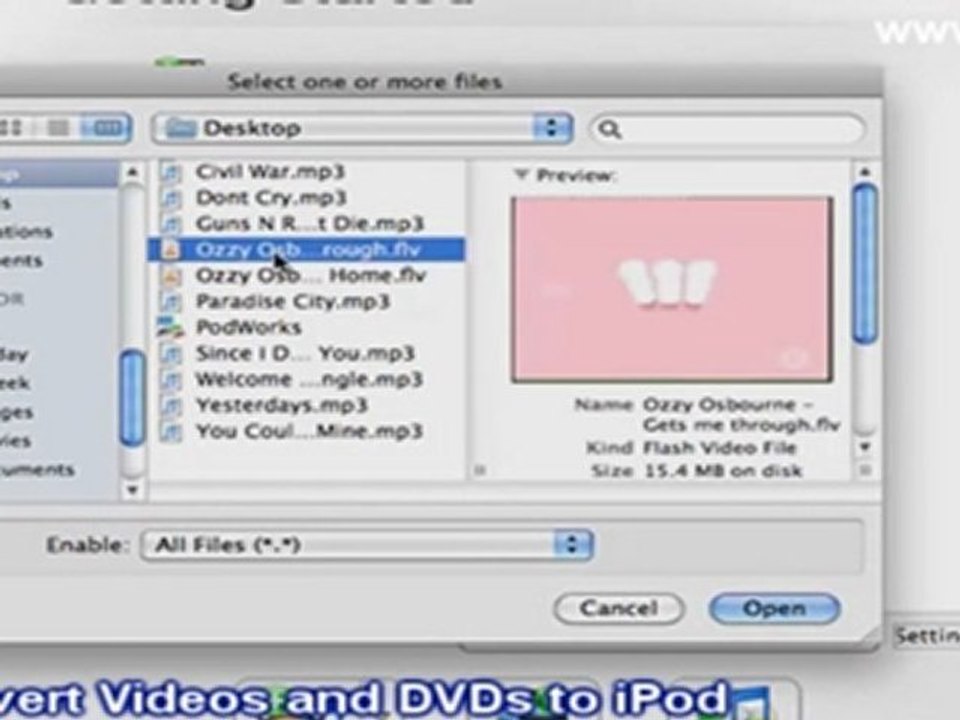Click the Since I D... You.mp3 file icon
The height and width of the screenshot is (720, 960).
[x=171, y=354]
